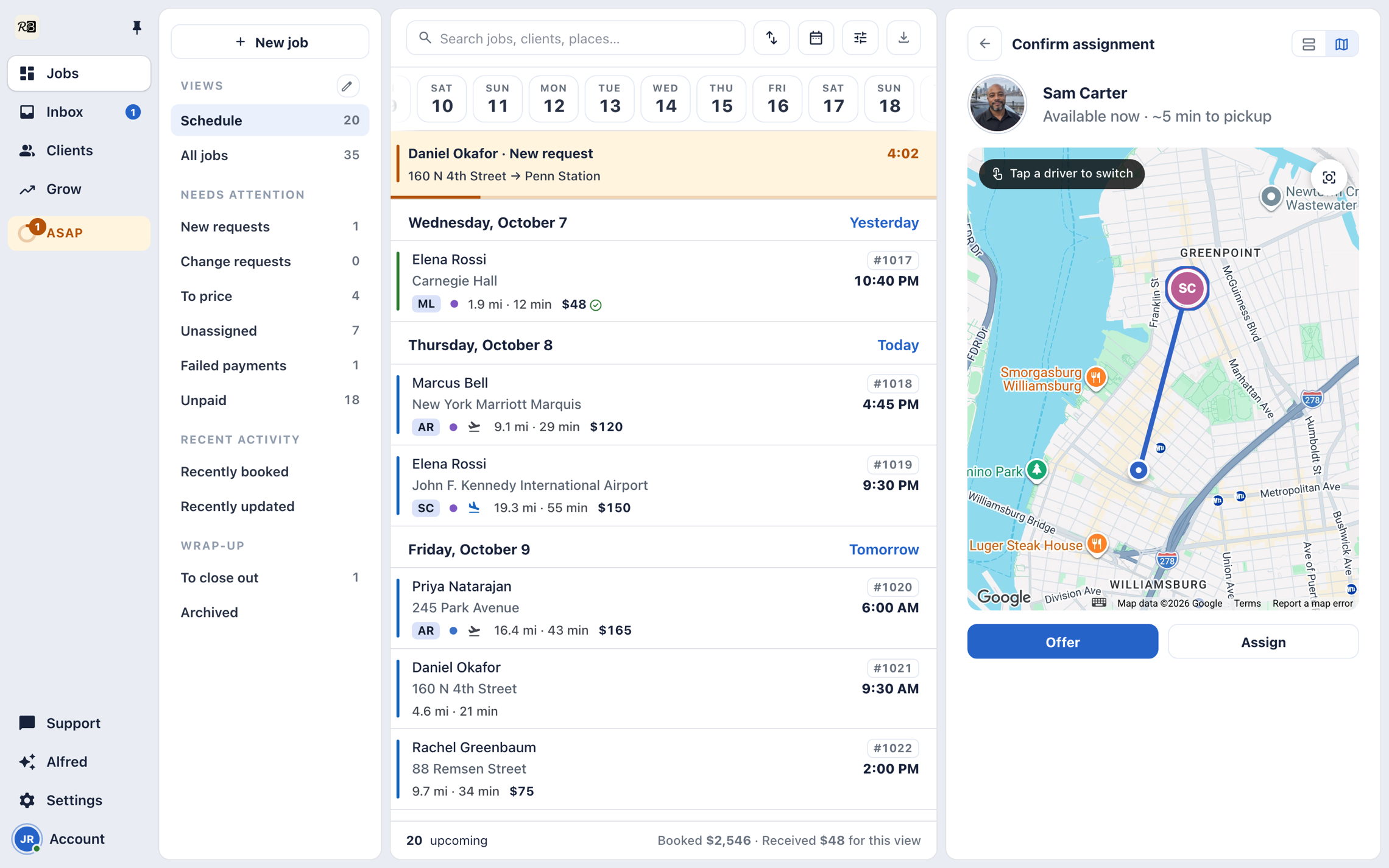This screenshot has width=1389, height=868.
Task: Open Change requests list
Action: coord(270,261)
